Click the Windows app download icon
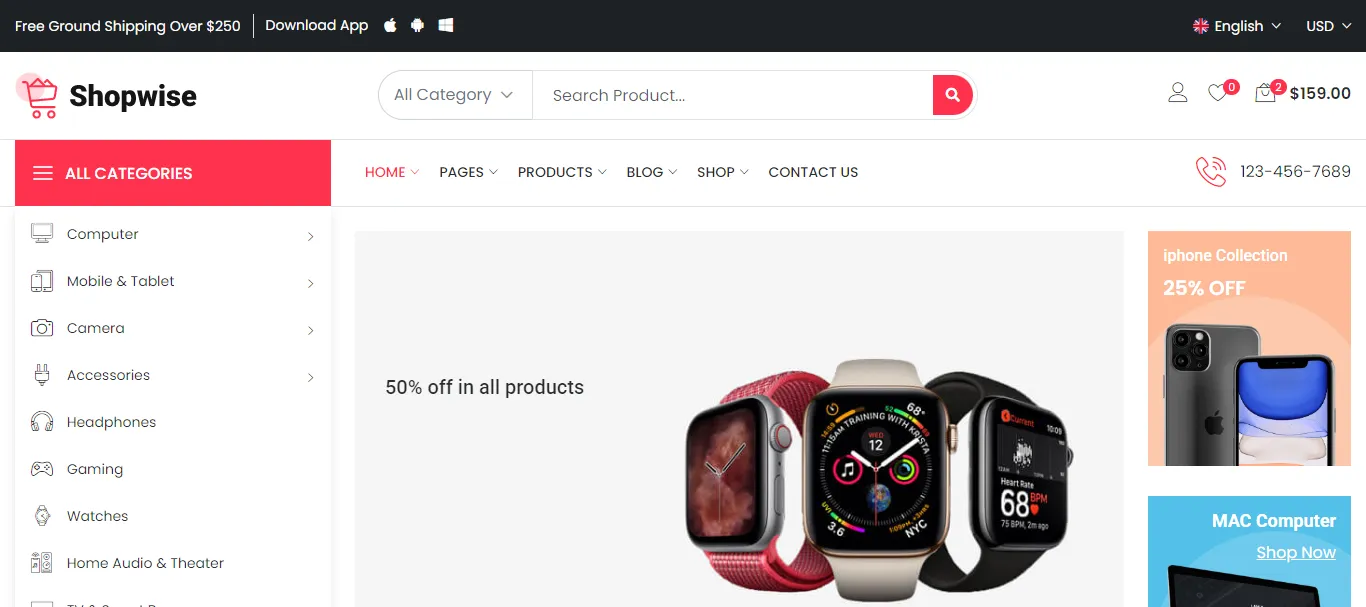Viewport: 1366px width, 607px height. point(446,26)
